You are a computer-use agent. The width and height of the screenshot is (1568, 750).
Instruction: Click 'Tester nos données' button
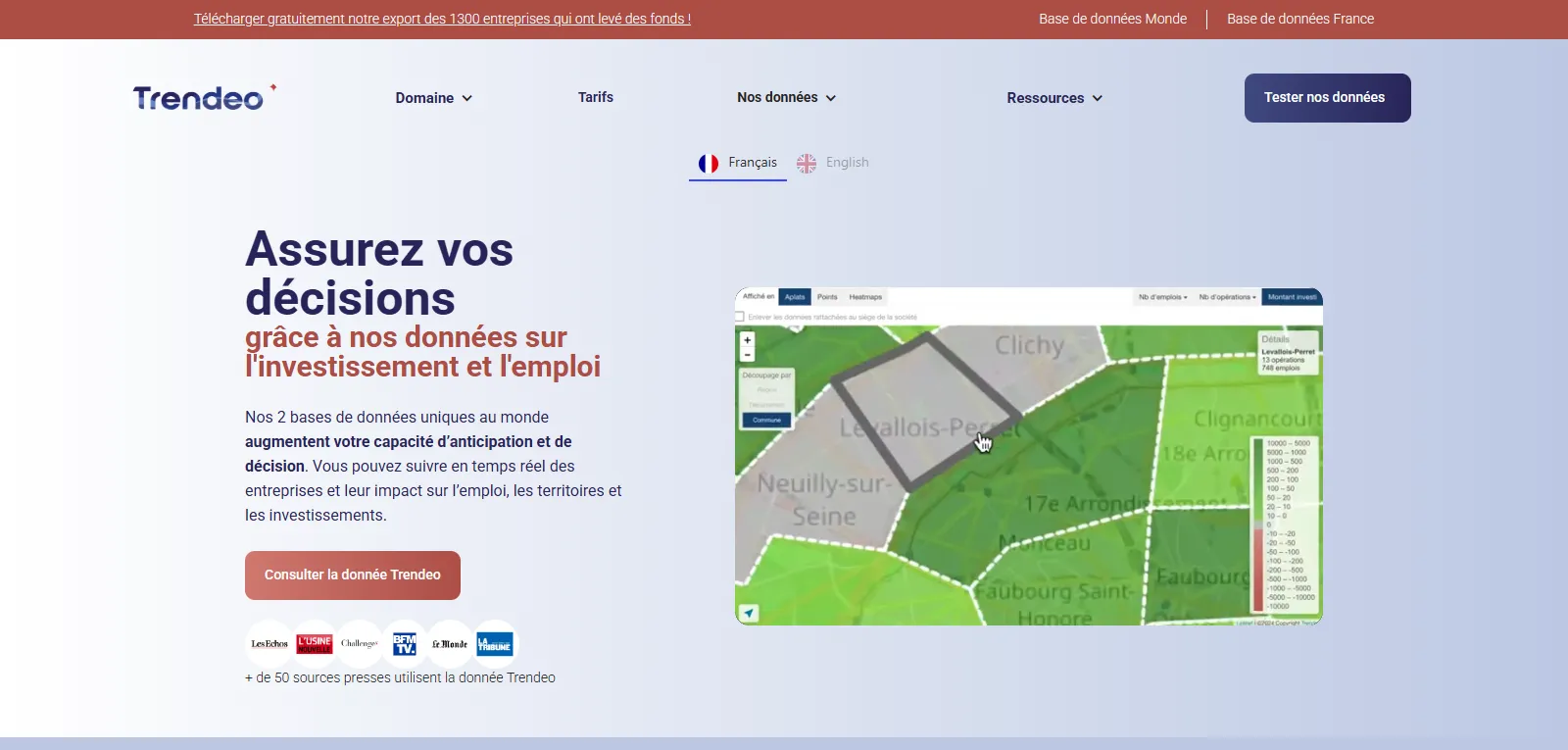point(1328,98)
